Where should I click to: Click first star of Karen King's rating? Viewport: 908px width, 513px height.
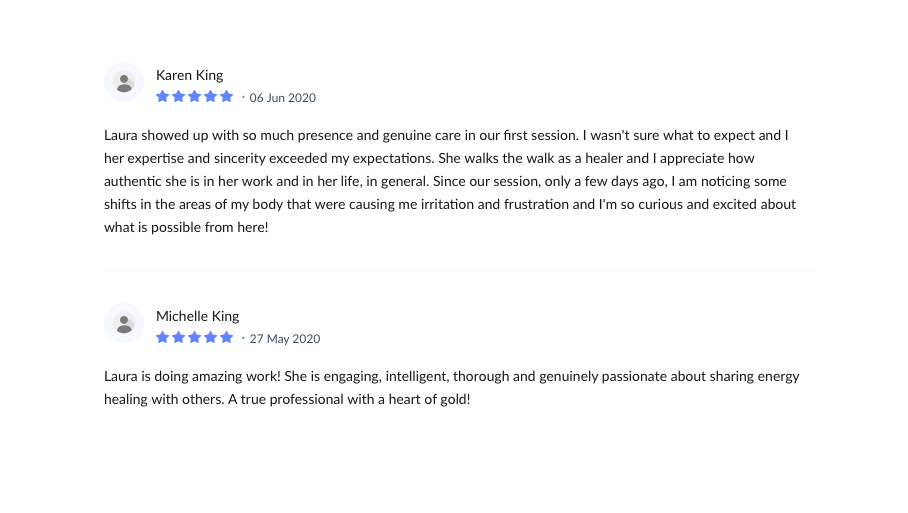tap(163, 97)
